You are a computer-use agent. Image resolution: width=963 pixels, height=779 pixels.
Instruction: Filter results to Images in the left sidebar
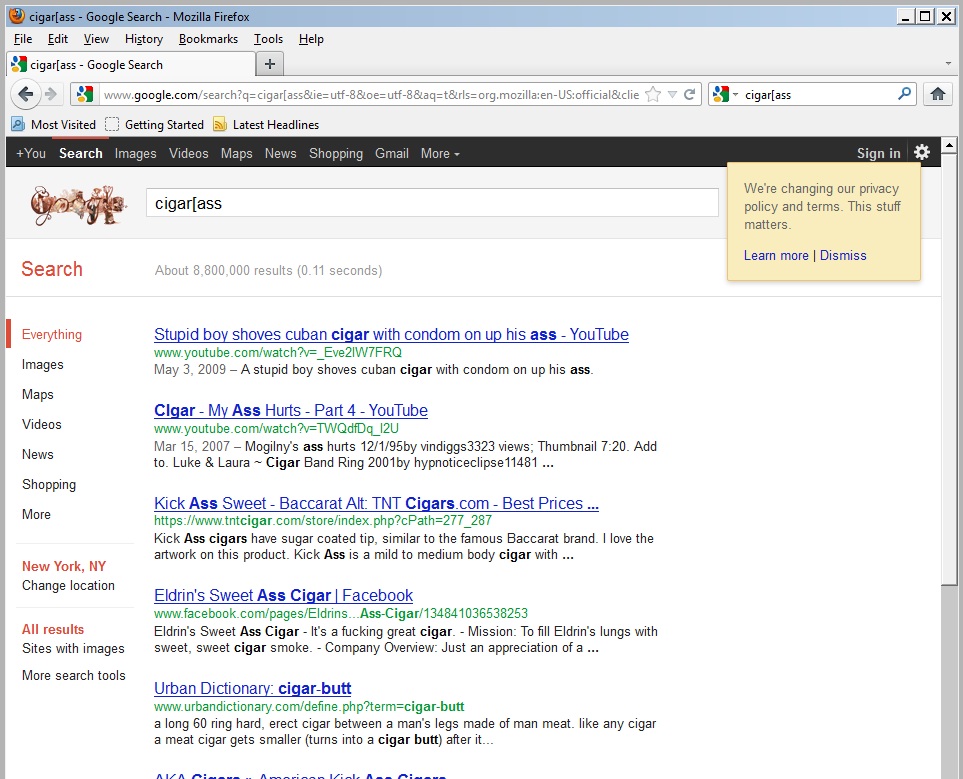42,364
